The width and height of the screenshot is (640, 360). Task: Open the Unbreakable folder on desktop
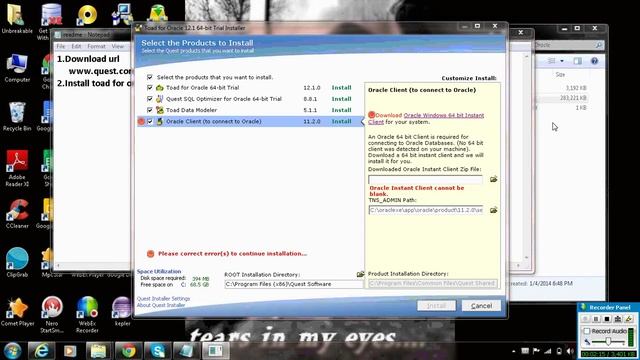tap(17, 18)
